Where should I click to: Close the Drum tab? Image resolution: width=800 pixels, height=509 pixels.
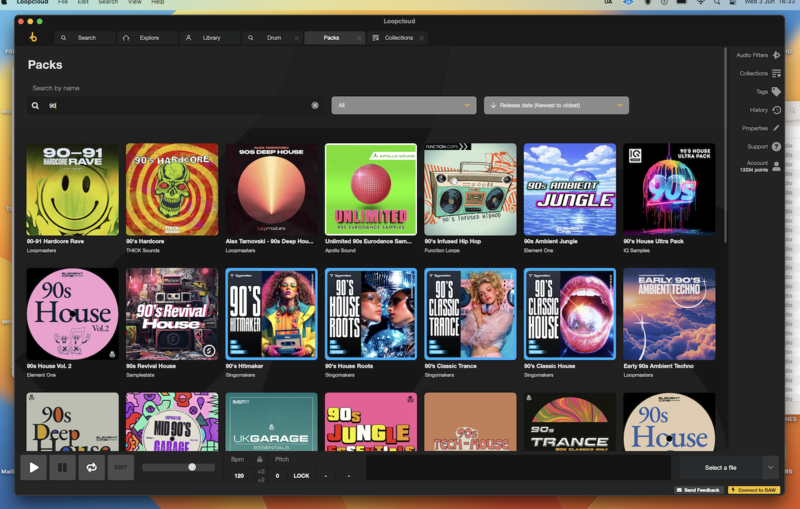pos(297,38)
